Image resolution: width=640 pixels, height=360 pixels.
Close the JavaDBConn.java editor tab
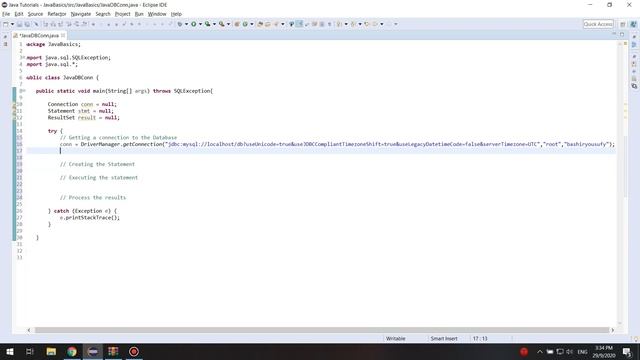[63, 36]
